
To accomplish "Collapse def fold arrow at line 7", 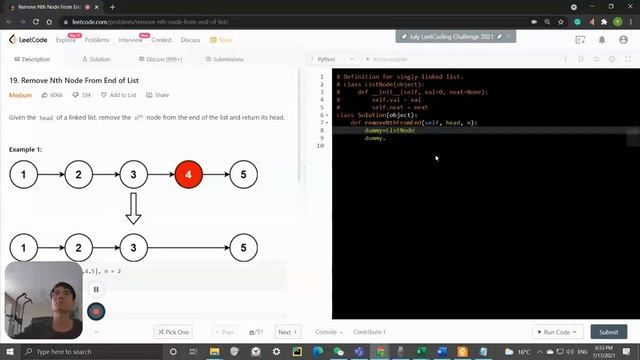I will [x=327, y=123].
